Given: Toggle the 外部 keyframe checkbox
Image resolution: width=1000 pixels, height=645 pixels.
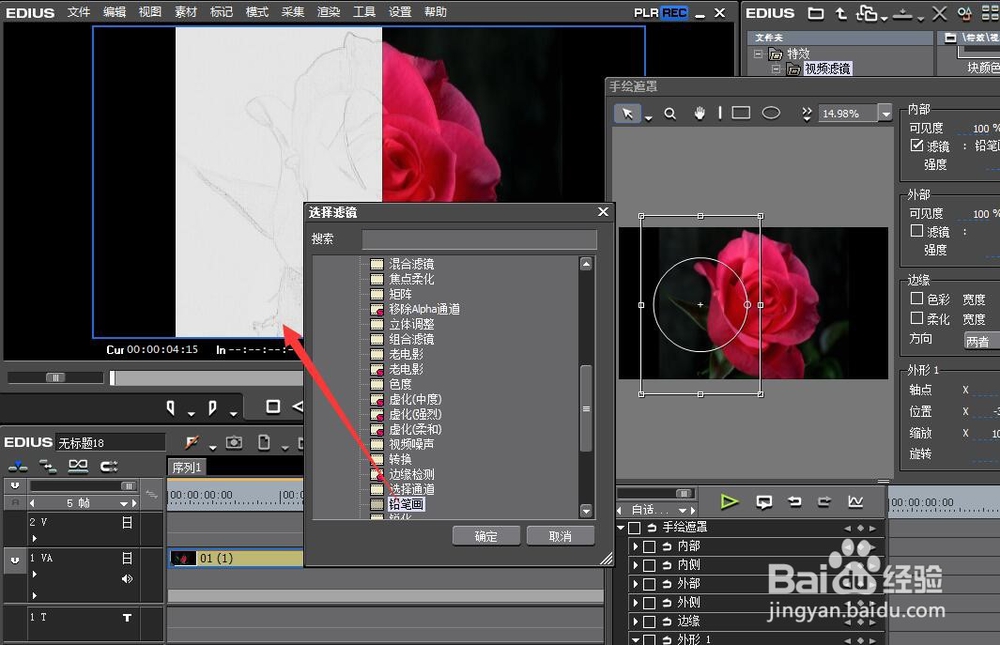Looking at the screenshot, I should 649,584.
